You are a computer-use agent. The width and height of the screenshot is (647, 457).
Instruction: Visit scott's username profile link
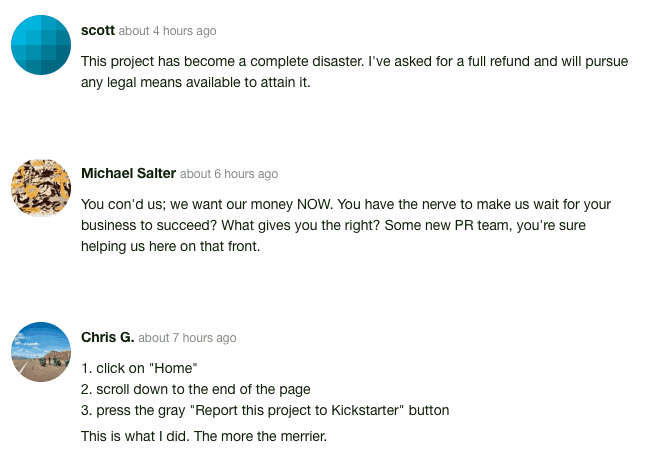[98, 31]
